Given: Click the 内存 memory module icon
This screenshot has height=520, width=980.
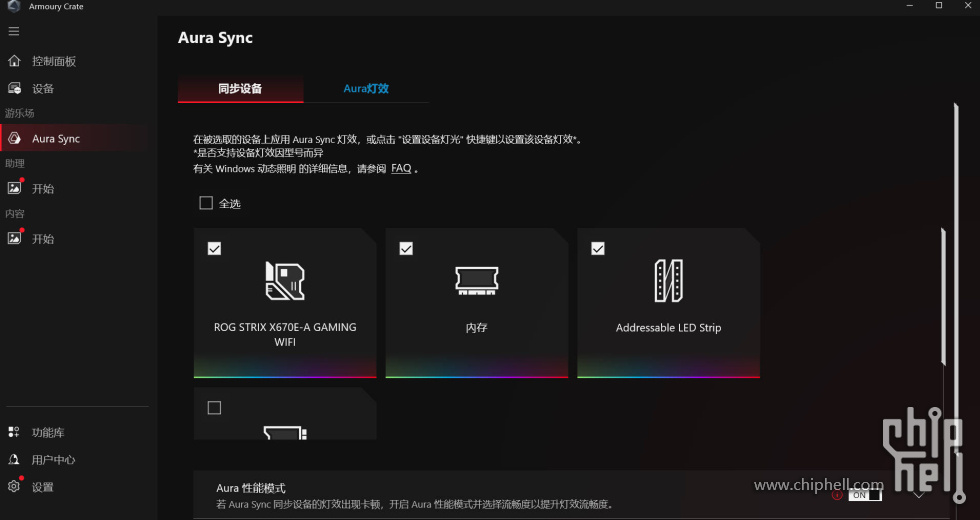Looking at the screenshot, I should [x=476, y=281].
